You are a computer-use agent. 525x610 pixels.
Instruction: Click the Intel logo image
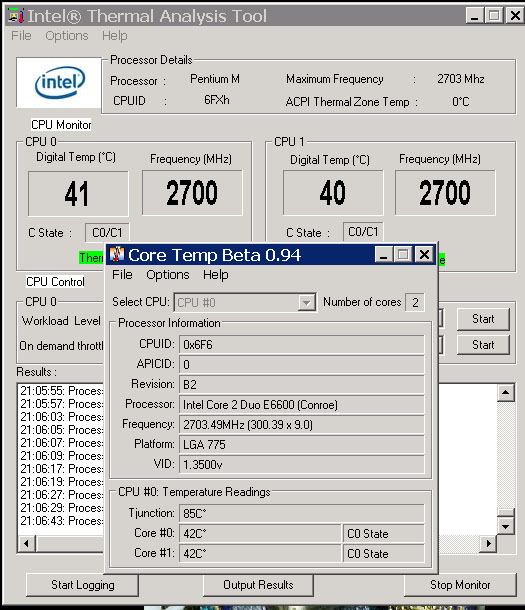click(59, 82)
